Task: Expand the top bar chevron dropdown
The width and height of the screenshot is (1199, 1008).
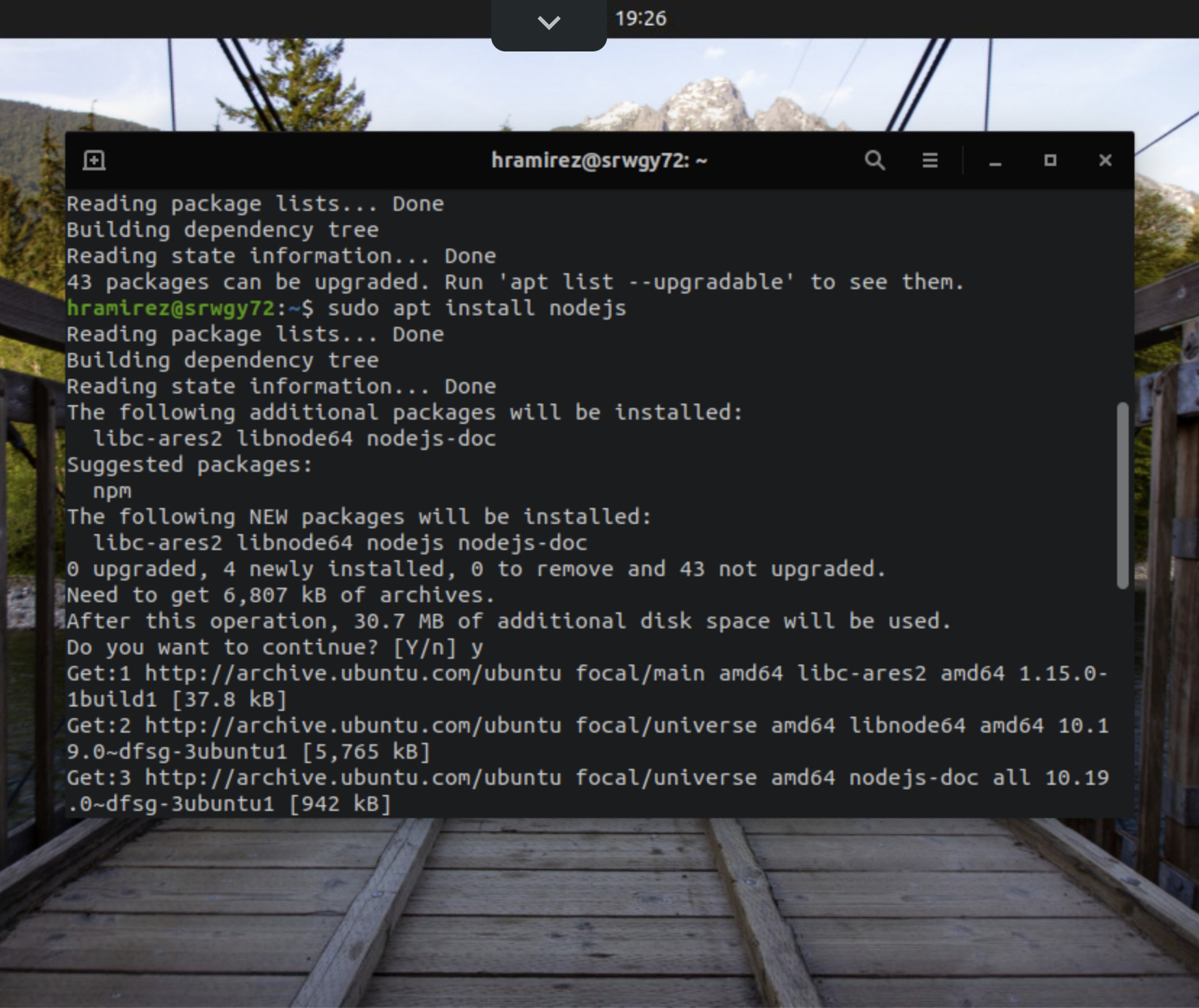Action: click(548, 22)
